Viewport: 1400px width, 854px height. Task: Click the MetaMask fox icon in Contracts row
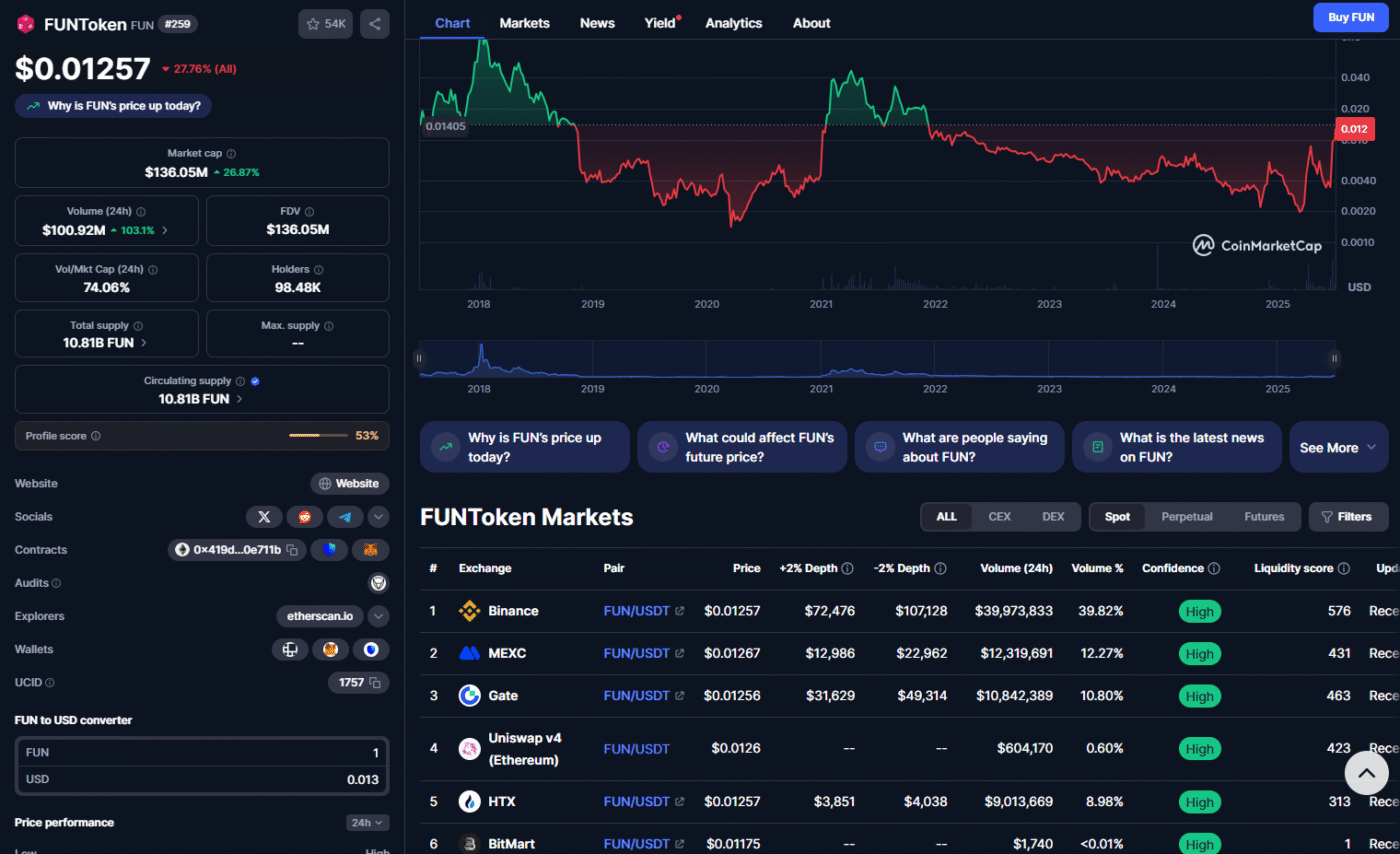click(371, 550)
